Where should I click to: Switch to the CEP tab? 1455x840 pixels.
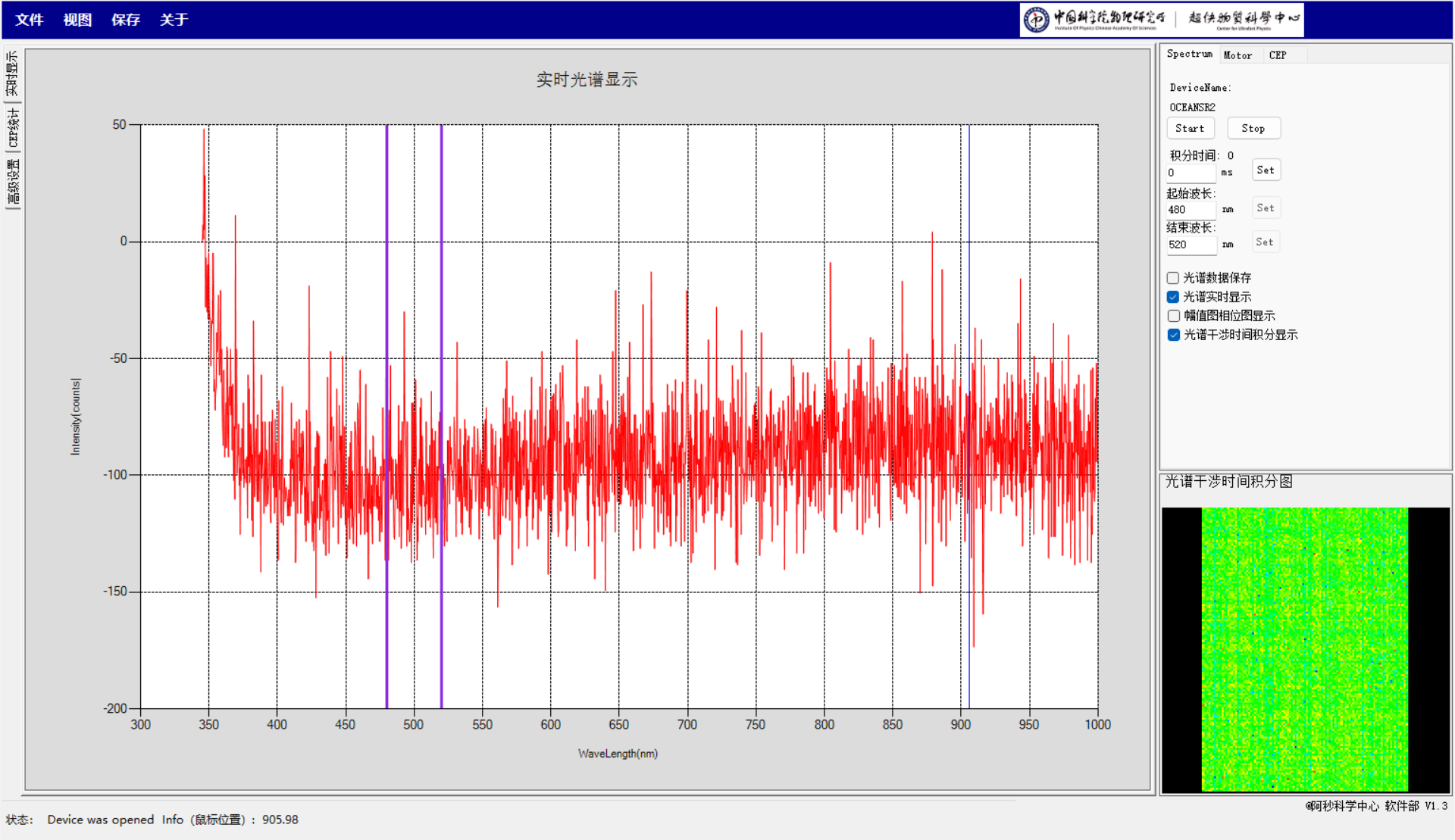click(x=1278, y=55)
